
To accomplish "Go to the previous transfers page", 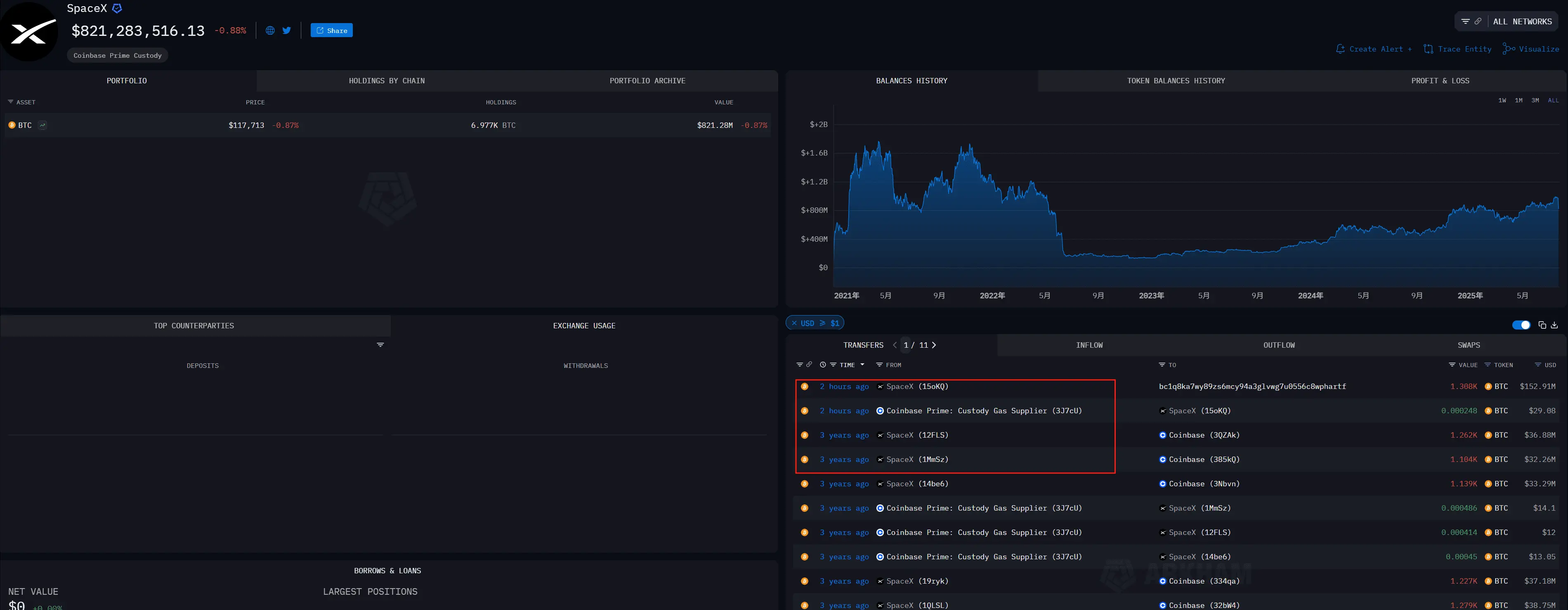I will point(895,345).
